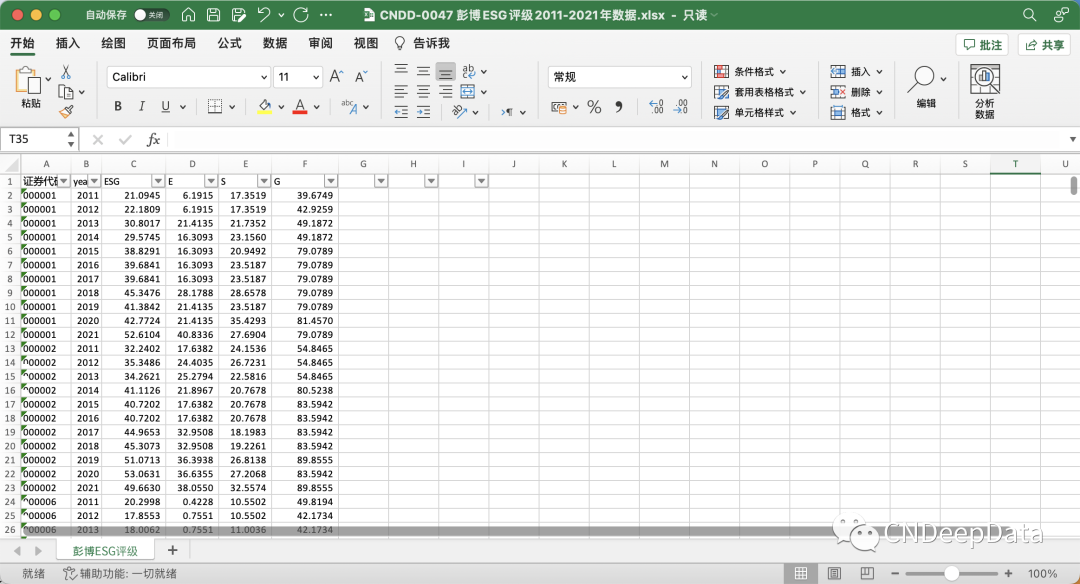Image resolution: width=1080 pixels, height=584 pixels.
Task: Align text to the left
Action: point(401,92)
